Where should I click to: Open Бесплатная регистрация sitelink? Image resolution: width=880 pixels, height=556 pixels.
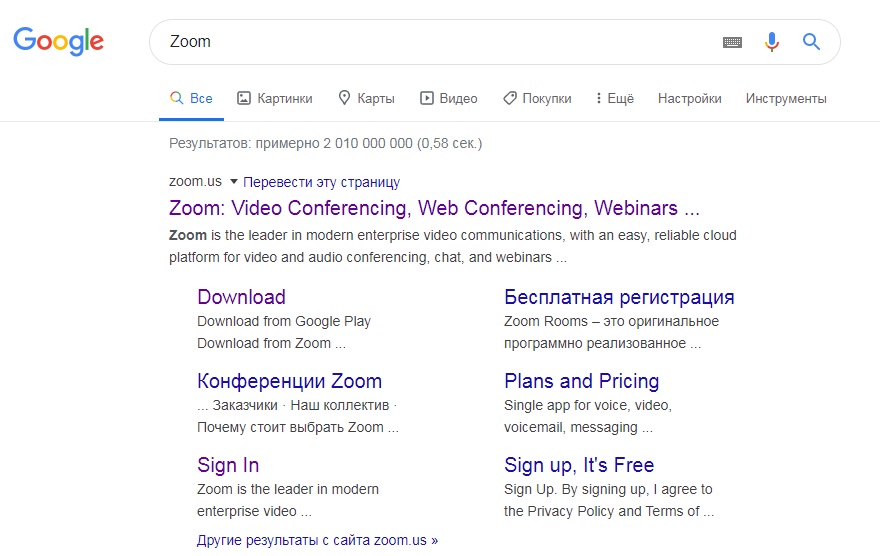[x=619, y=297]
